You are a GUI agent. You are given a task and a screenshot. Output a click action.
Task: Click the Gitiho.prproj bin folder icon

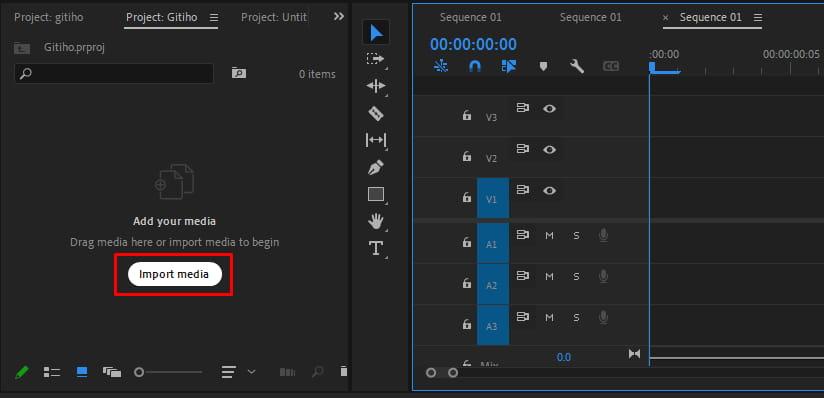[22, 48]
